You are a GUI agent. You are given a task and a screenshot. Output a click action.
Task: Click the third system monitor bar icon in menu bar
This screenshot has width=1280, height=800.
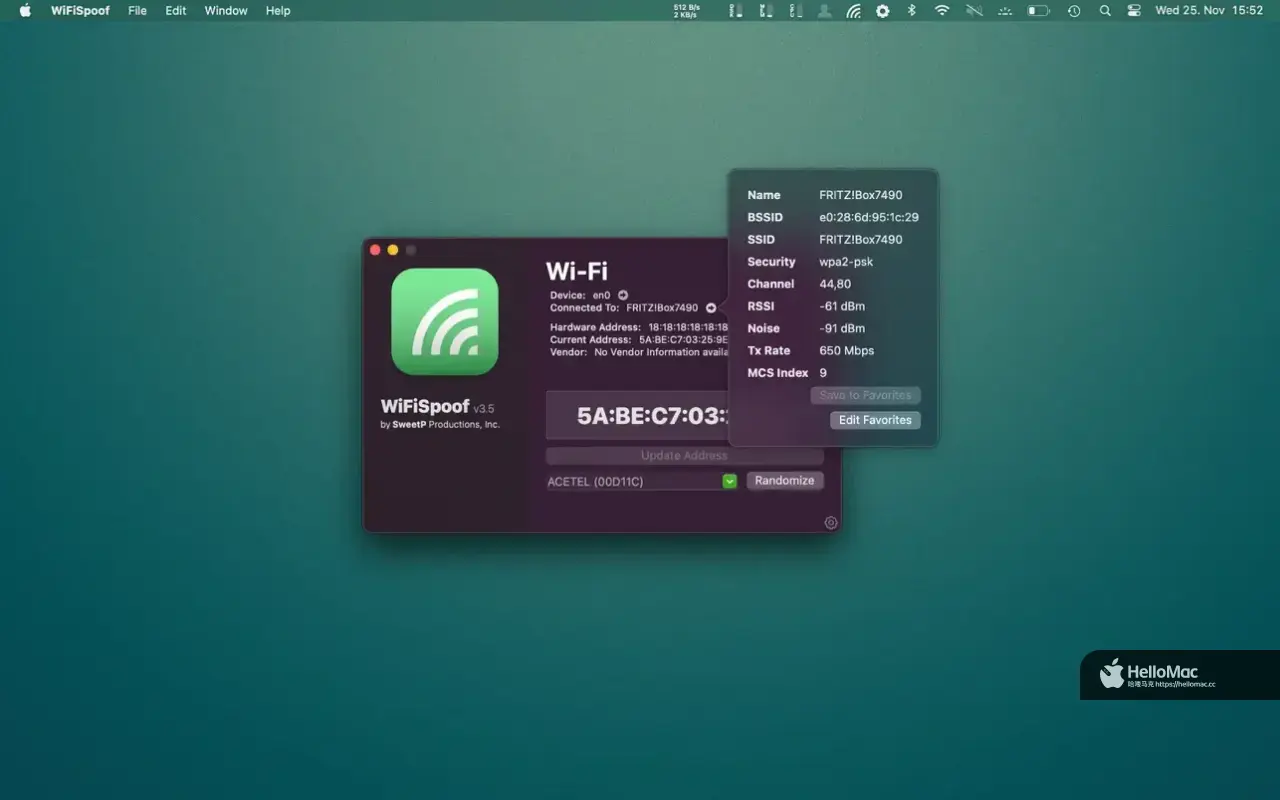click(796, 11)
